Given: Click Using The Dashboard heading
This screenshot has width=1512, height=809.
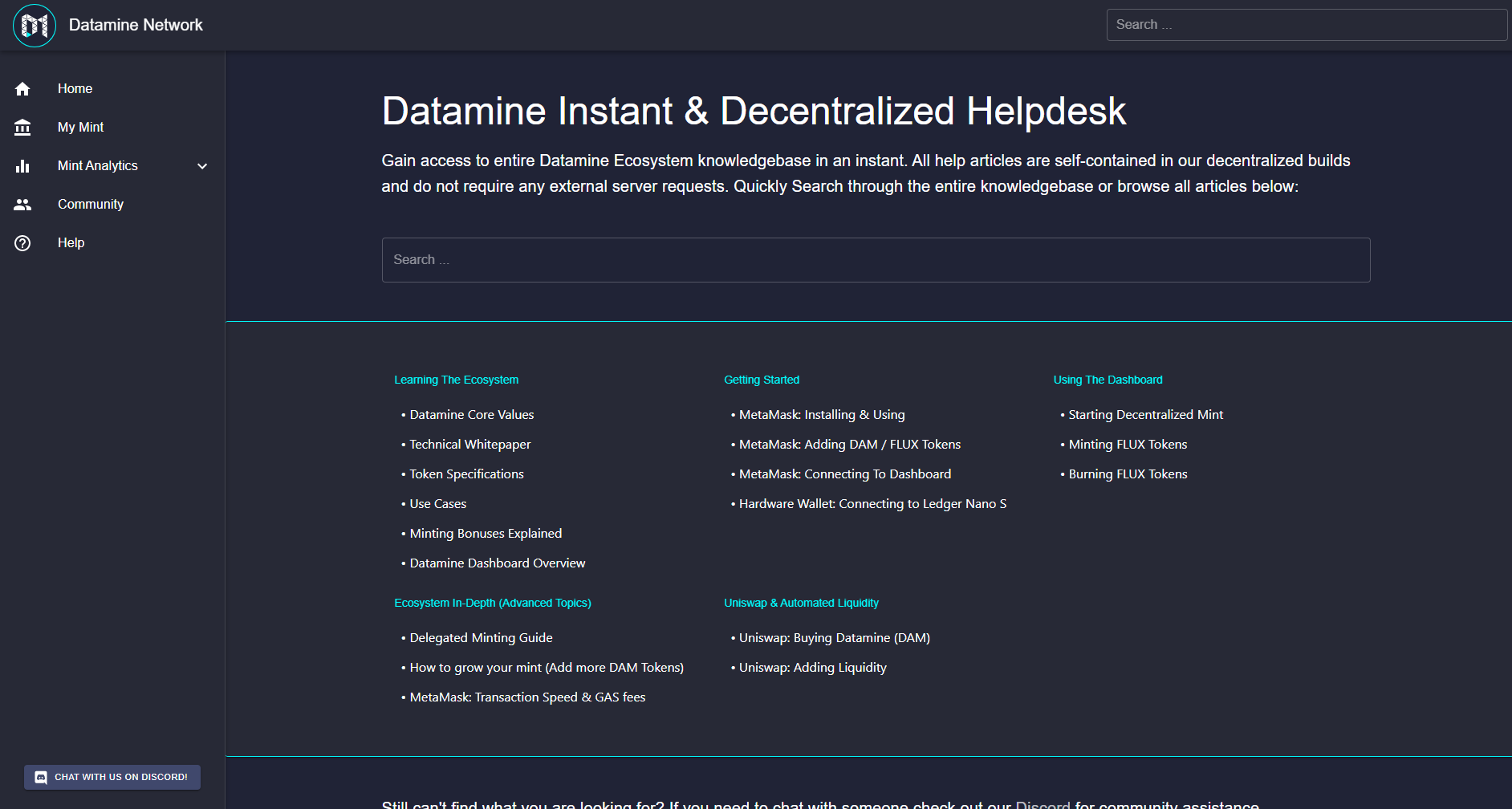Looking at the screenshot, I should [x=1108, y=380].
